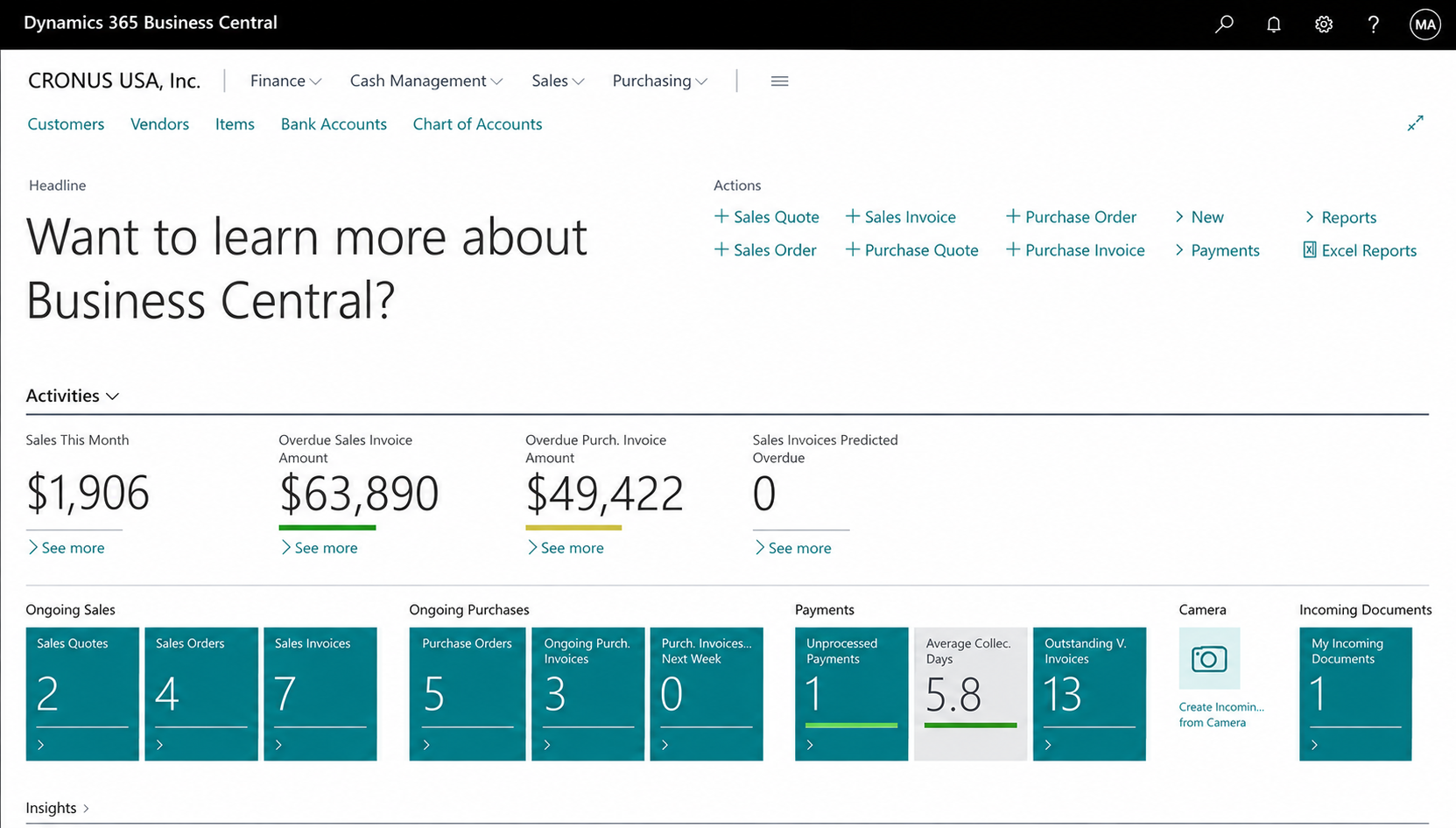Viewport: 1456px width, 828px height.
Task: Create a new Purchase Order
Action: (1071, 217)
